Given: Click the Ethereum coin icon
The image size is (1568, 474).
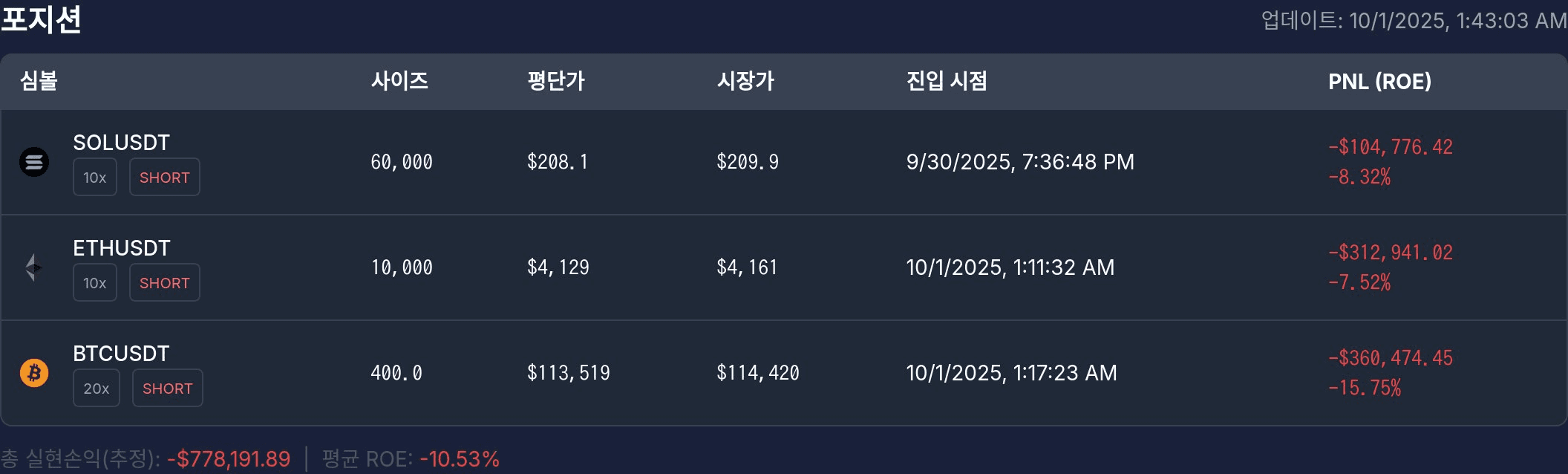Looking at the screenshot, I should (33, 267).
